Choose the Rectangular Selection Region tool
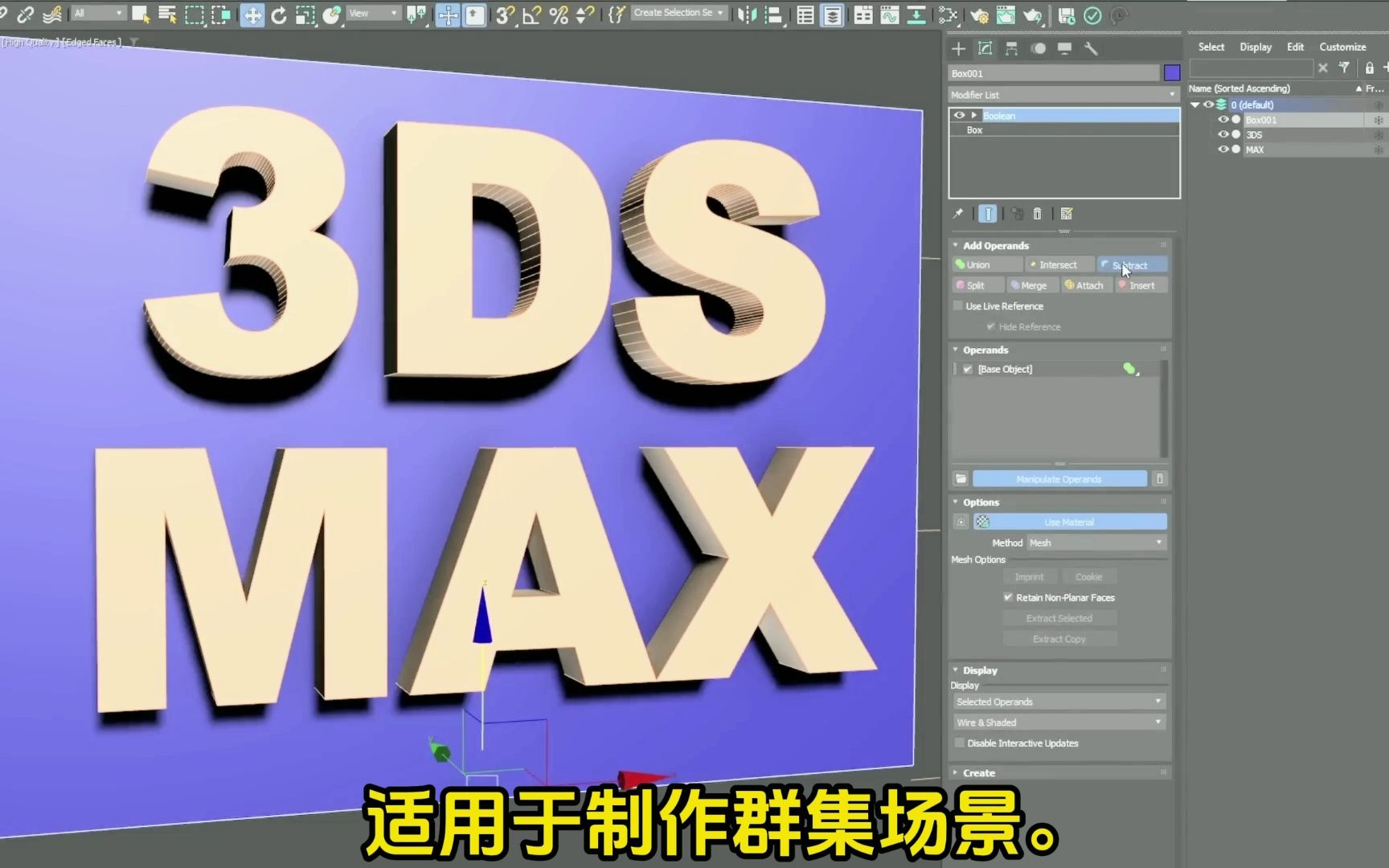This screenshot has height=868, width=1389. (x=194, y=14)
